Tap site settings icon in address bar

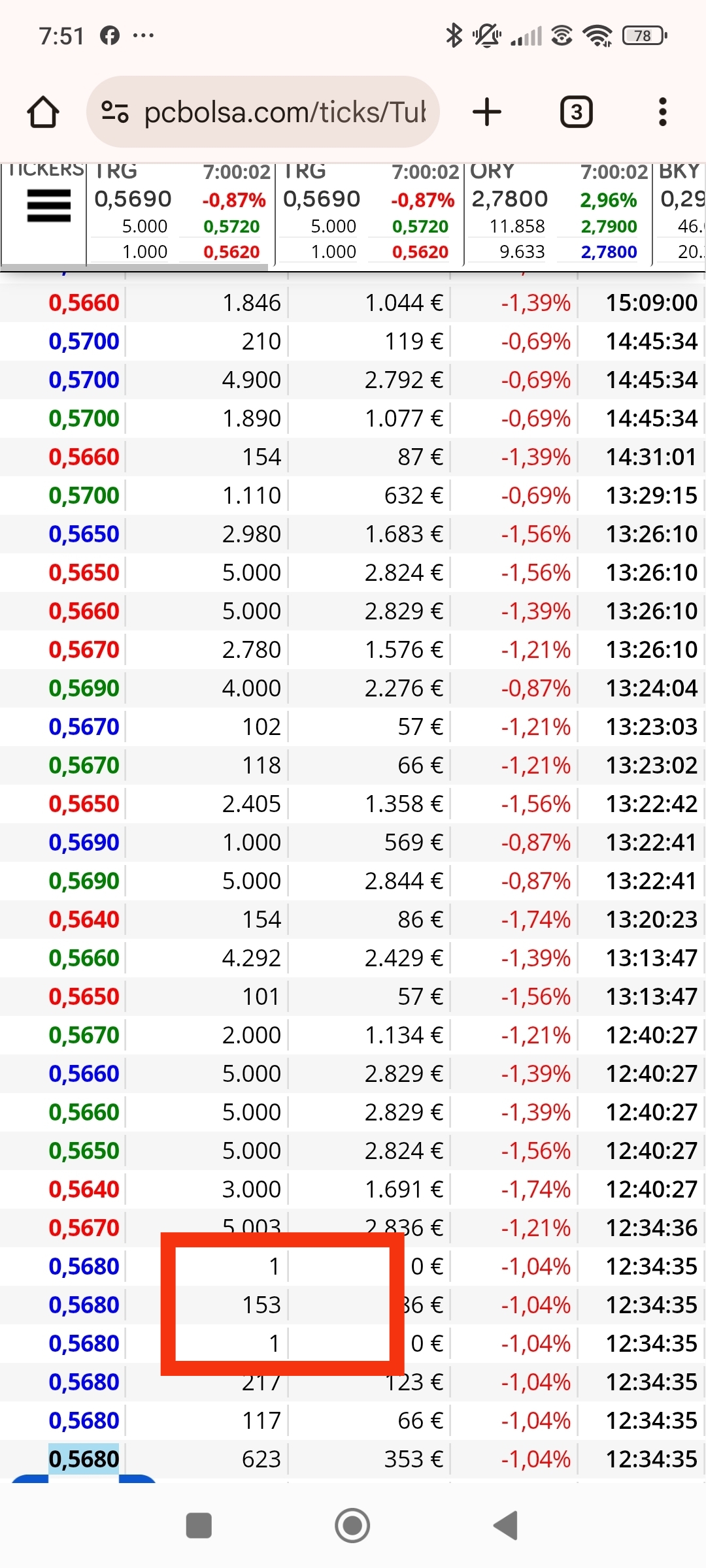[115, 112]
